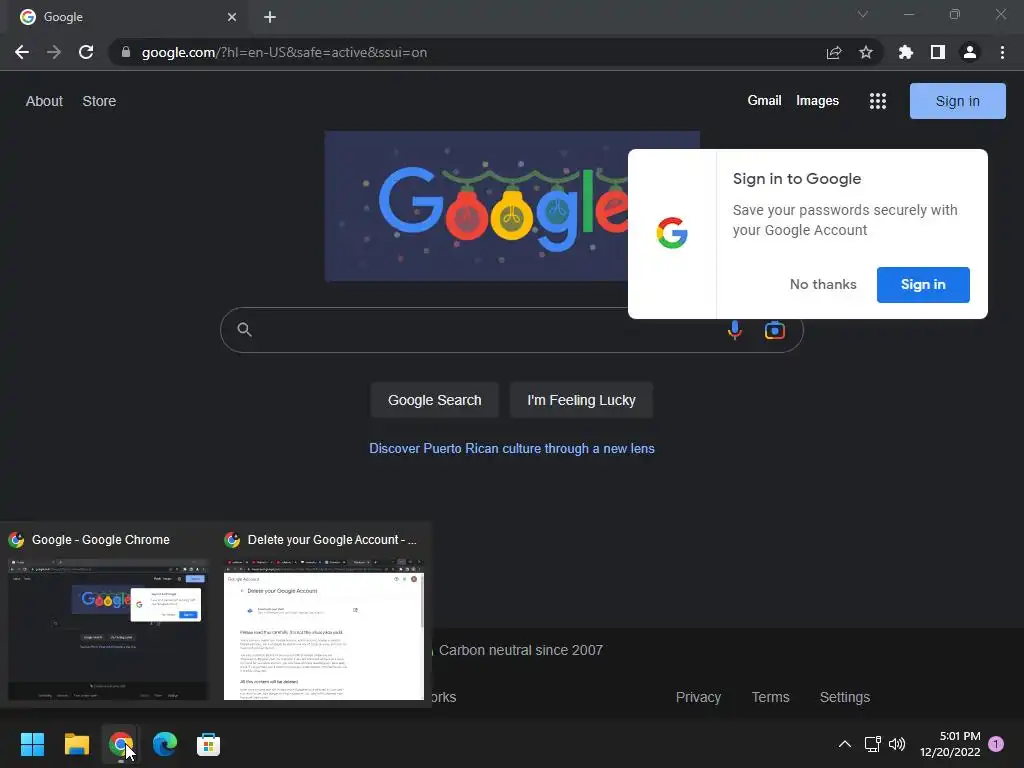Open File Explorer from taskbar
This screenshot has height=768, width=1024.
(76, 744)
